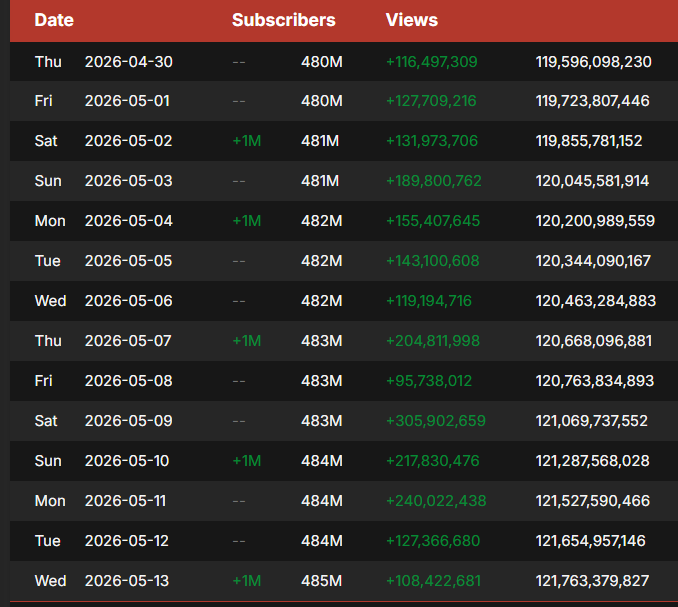This screenshot has height=607, width=678.
Task: Select date 2026-05-04
Action: [x=128, y=221]
